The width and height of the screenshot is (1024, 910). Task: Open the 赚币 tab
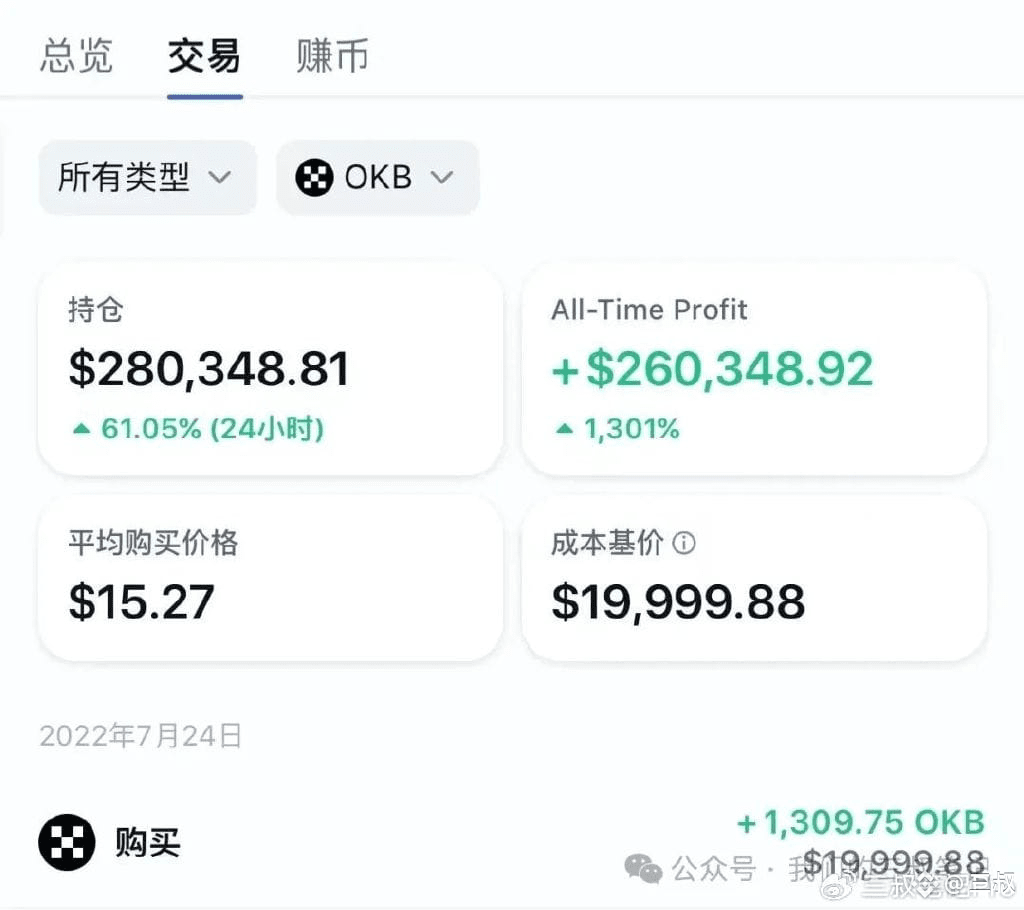click(332, 56)
